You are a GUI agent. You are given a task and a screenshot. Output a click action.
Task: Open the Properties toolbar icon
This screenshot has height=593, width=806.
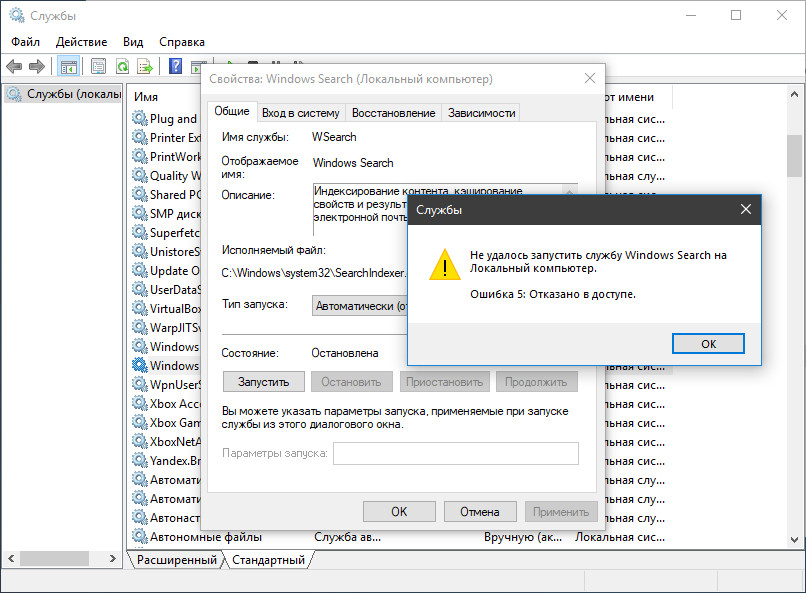98,66
